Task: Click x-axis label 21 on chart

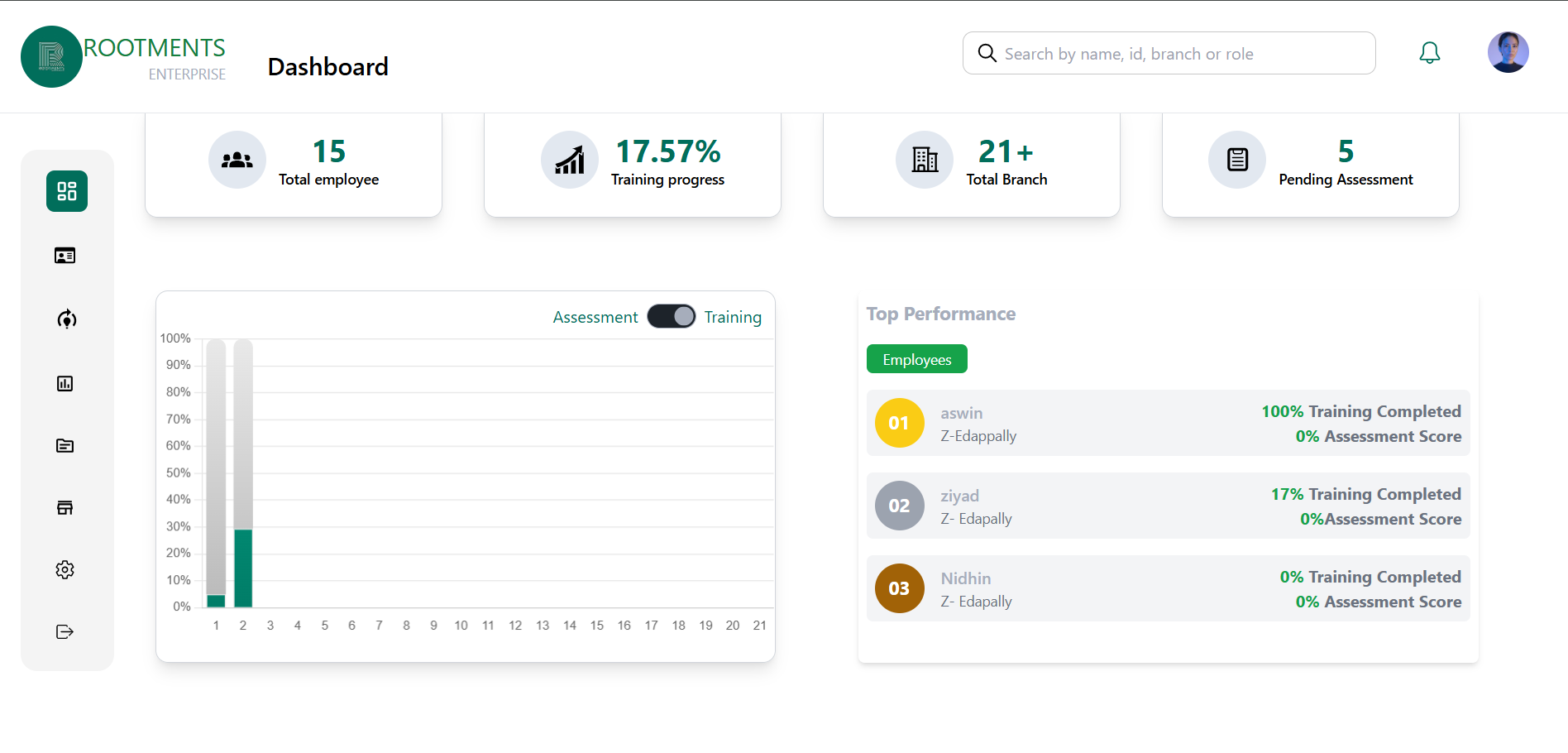Action: 760,626
